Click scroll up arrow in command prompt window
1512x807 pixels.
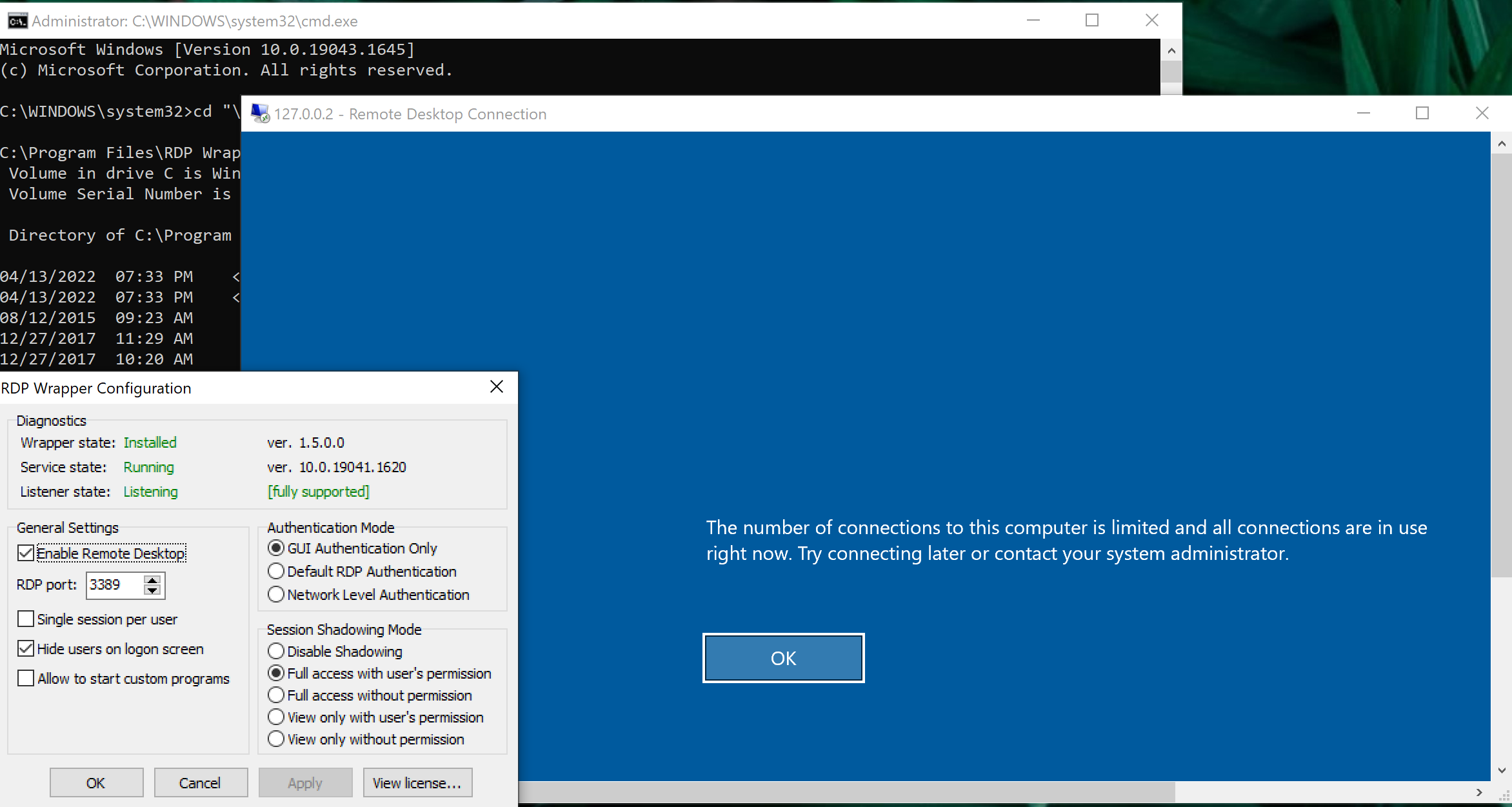pos(1170,50)
